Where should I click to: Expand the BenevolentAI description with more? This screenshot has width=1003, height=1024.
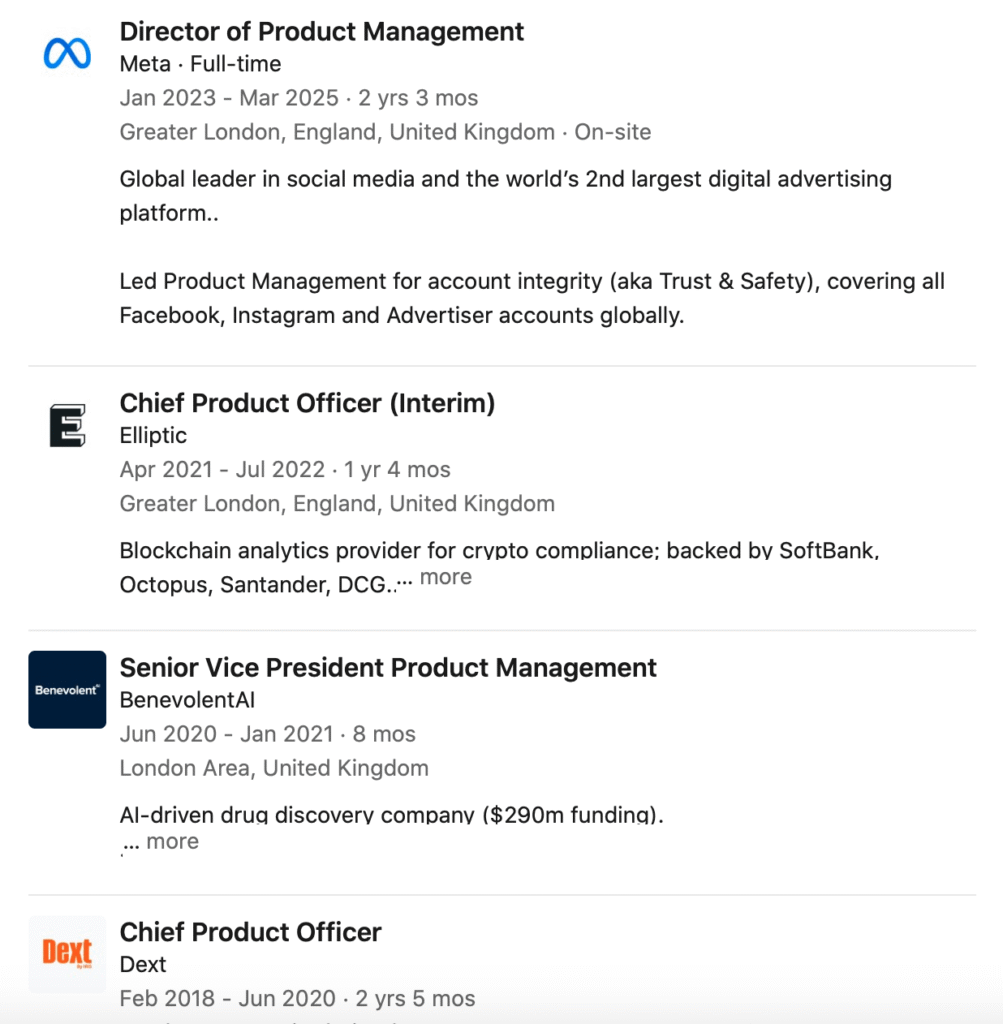click(x=172, y=842)
